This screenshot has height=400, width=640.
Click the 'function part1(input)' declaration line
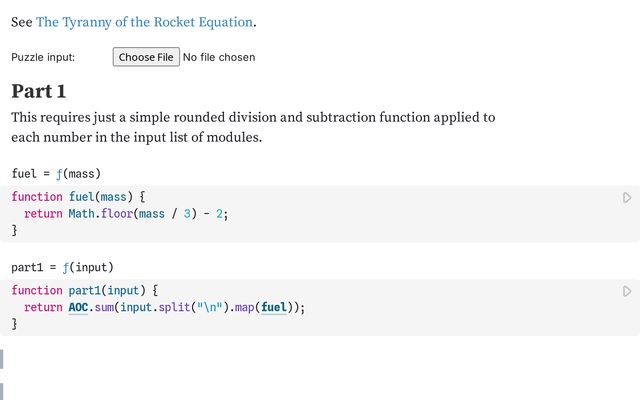(84, 290)
